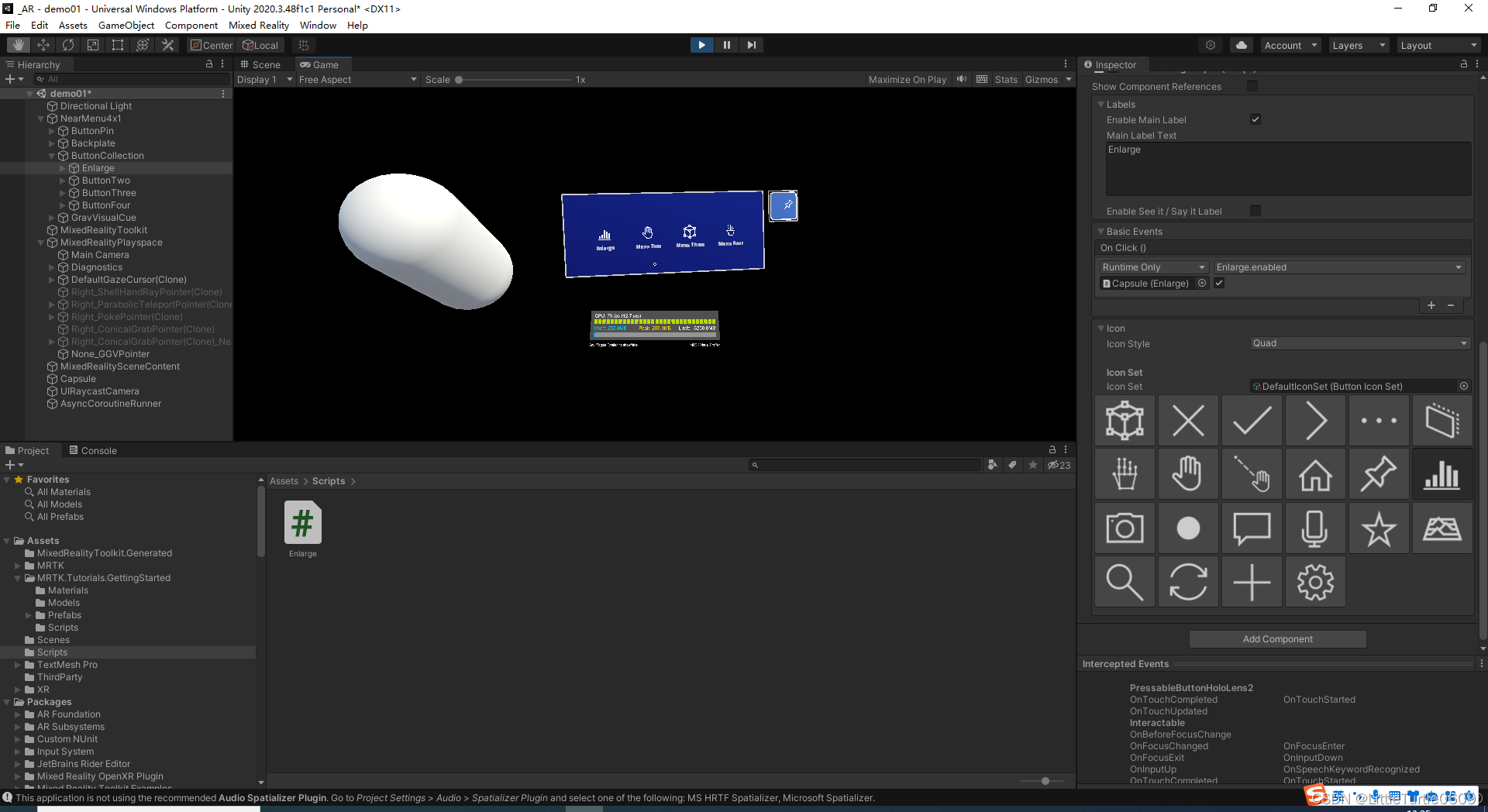Choose the bar chart icon in icon set

coord(1442,474)
